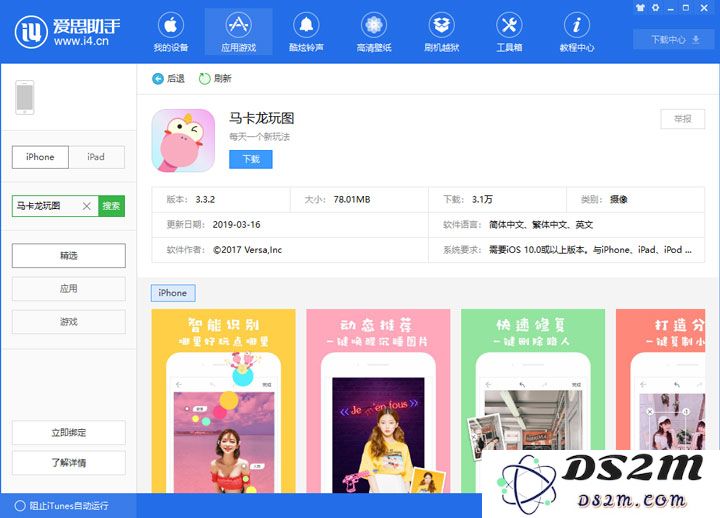Click 马卡龙玩图 app icon
This screenshot has width=720, height=518.
[183, 141]
